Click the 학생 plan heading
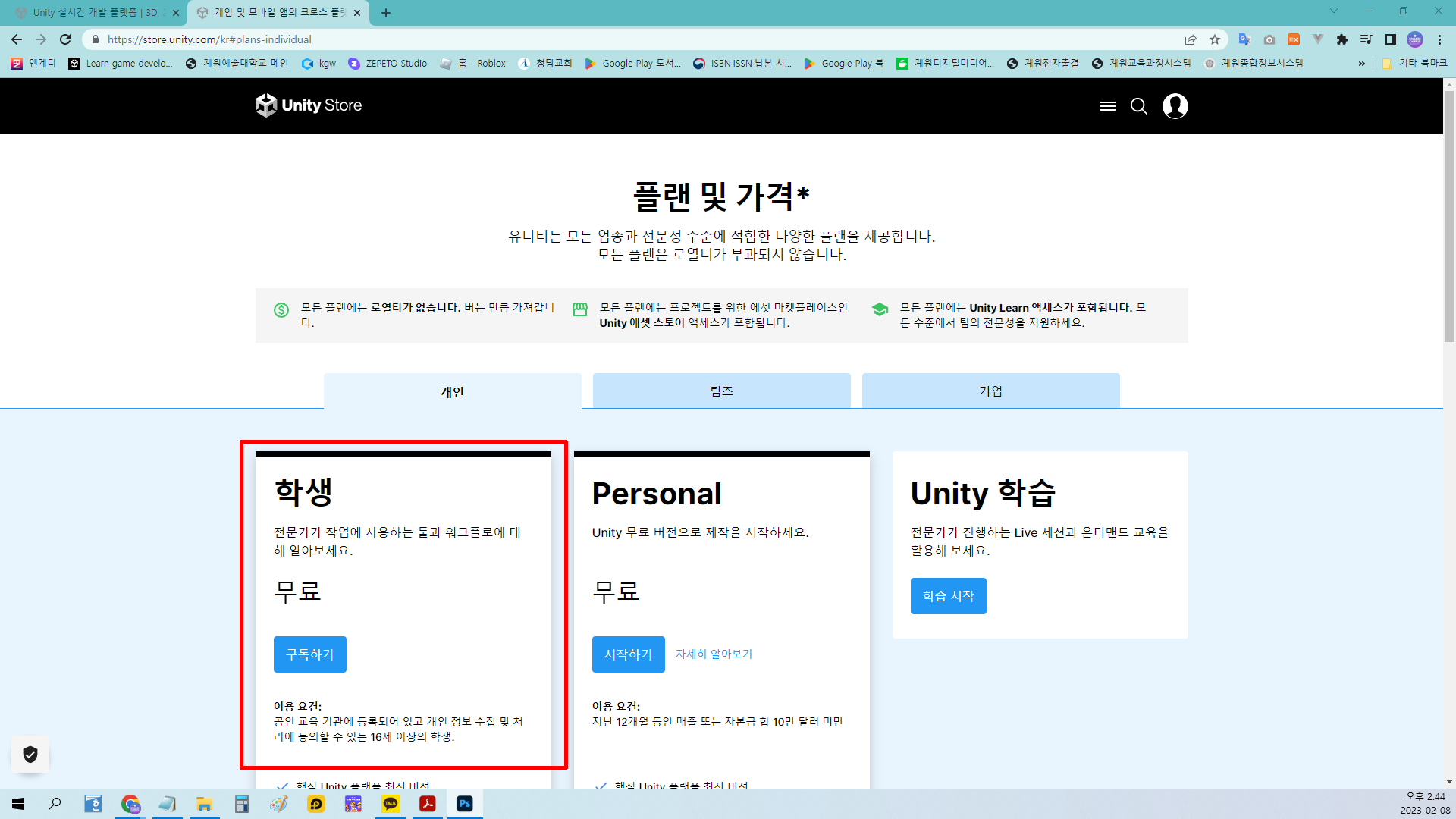Image resolution: width=1456 pixels, height=819 pixels. coord(303,492)
